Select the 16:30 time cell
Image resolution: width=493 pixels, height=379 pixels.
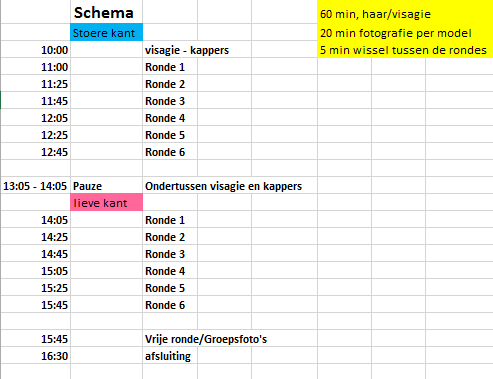(36, 356)
